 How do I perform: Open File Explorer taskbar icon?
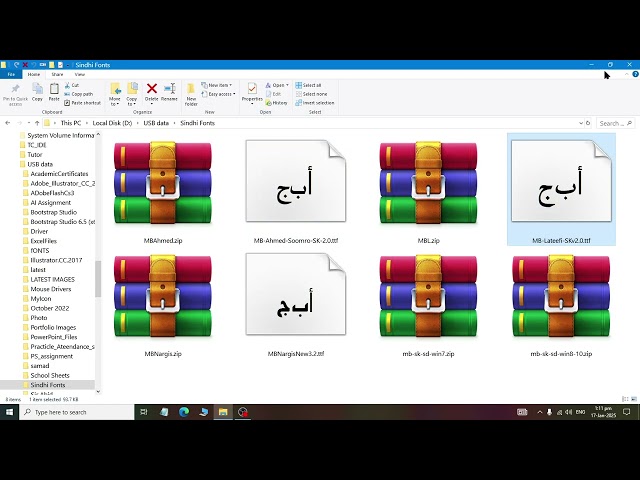coord(223,412)
